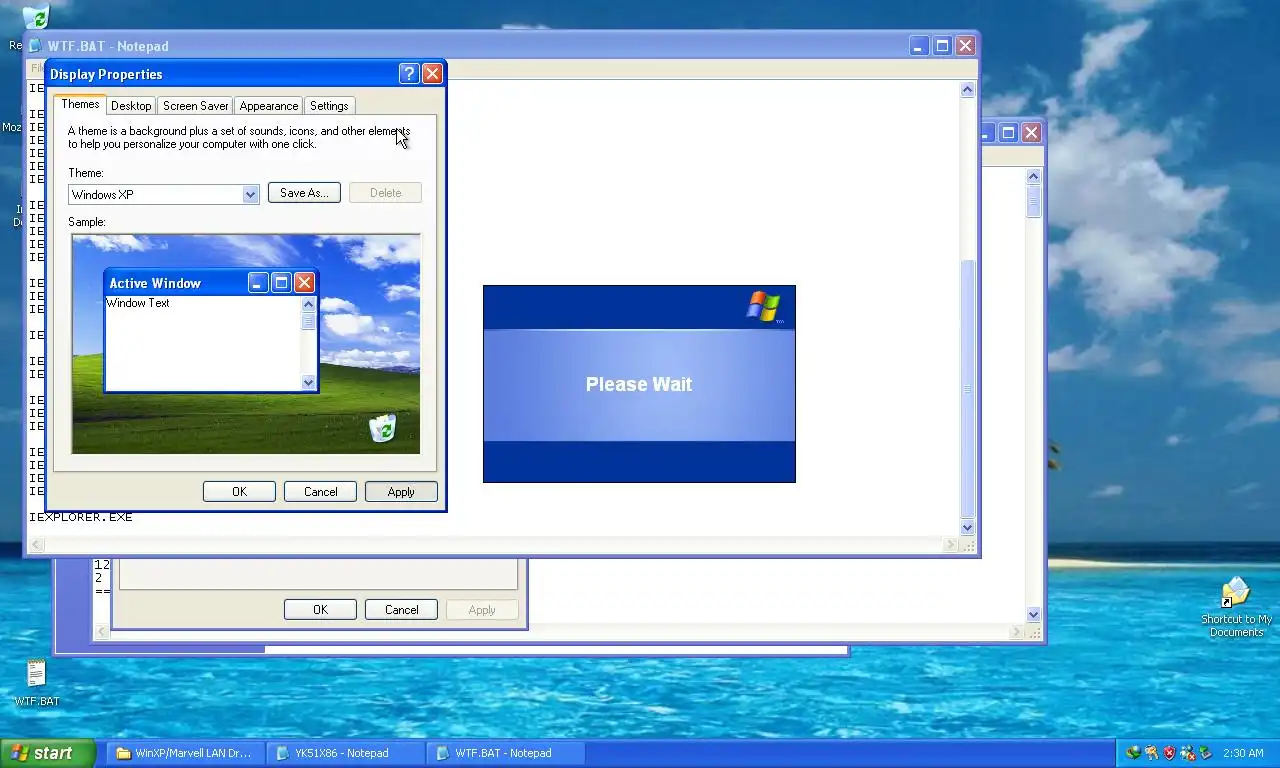This screenshot has height=768, width=1280.
Task: Click OK in Display Properties dialog
Action: pos(239,491)
